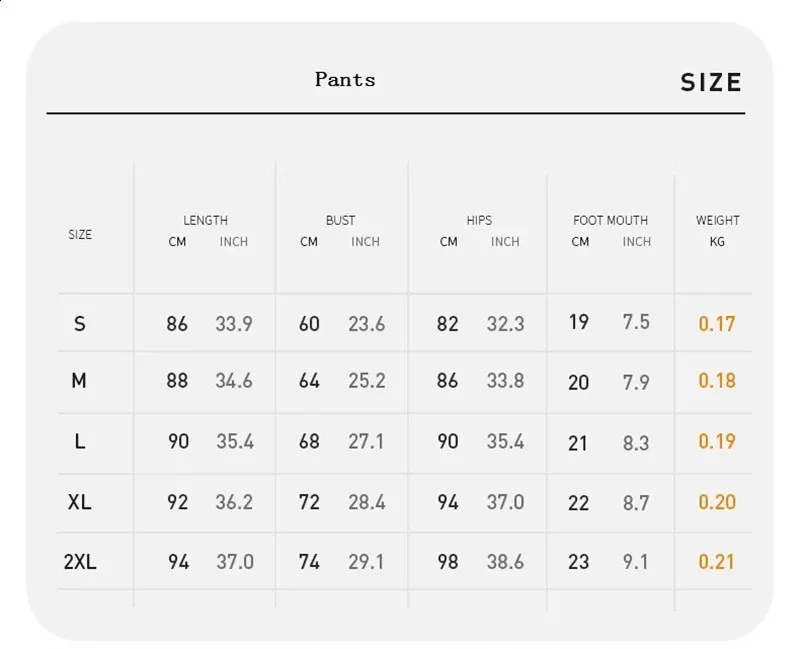800x649 pixels.
Task: Select the S size row label
Action: pos(80,323)
